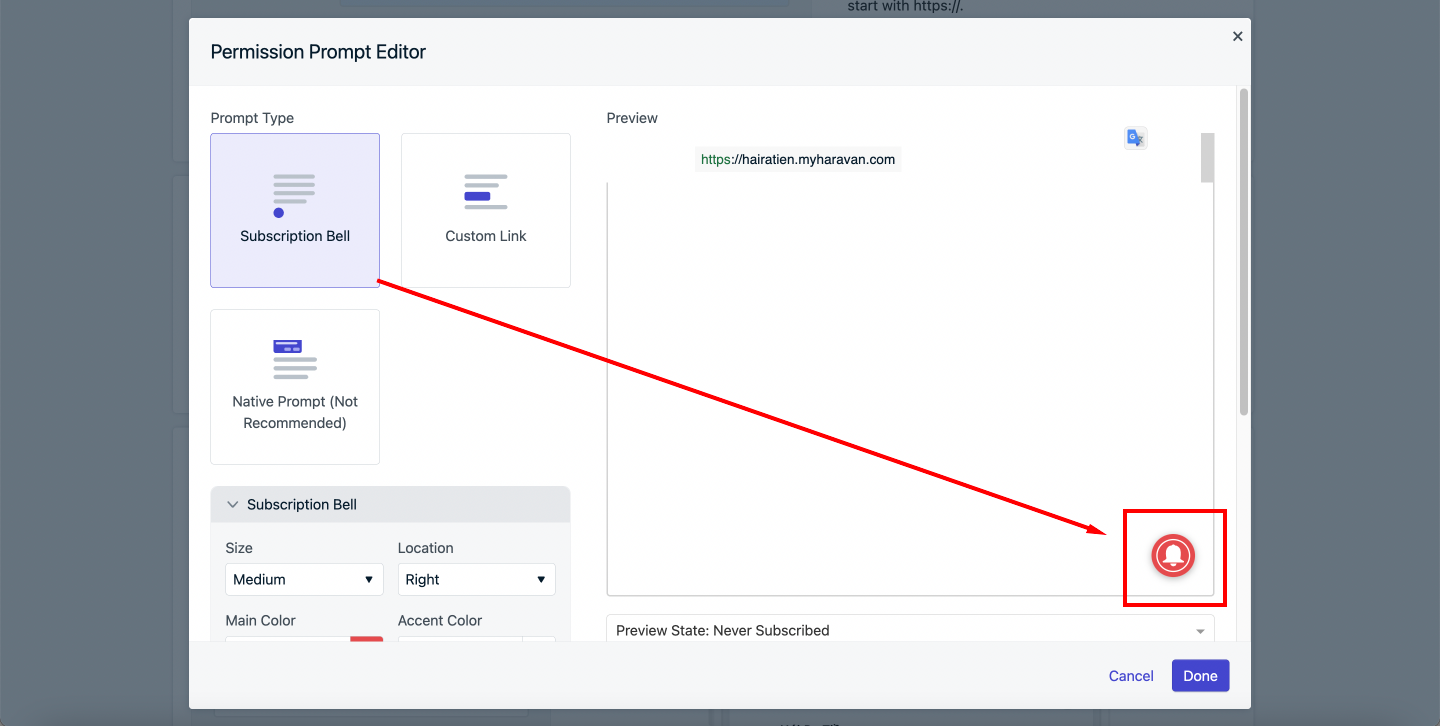The image size is (1440, 726).
Task: Click the Size field label
Action: tap(239, 548)
